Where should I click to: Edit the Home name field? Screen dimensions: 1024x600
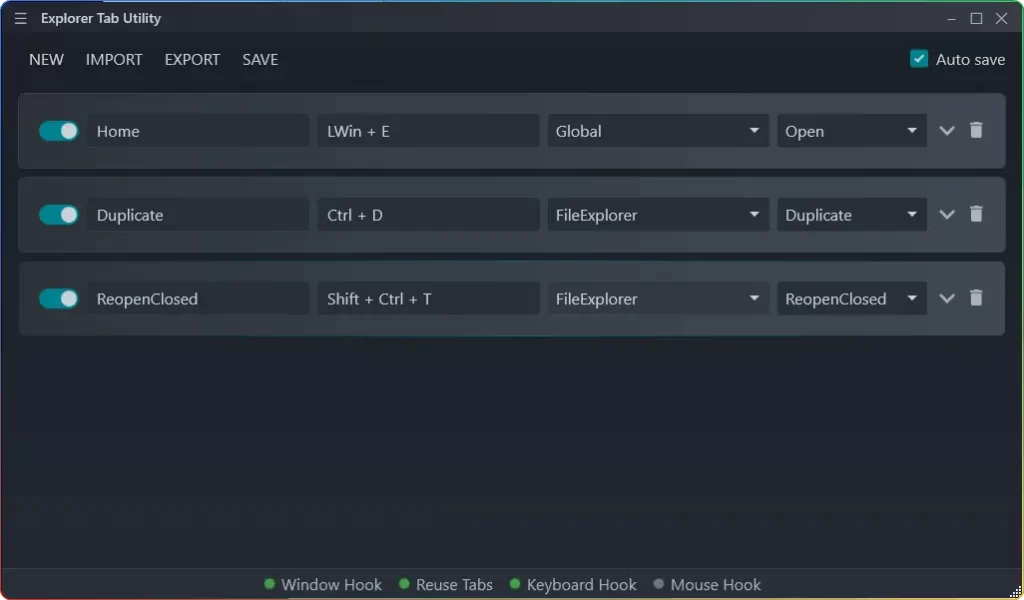[198, 131]
